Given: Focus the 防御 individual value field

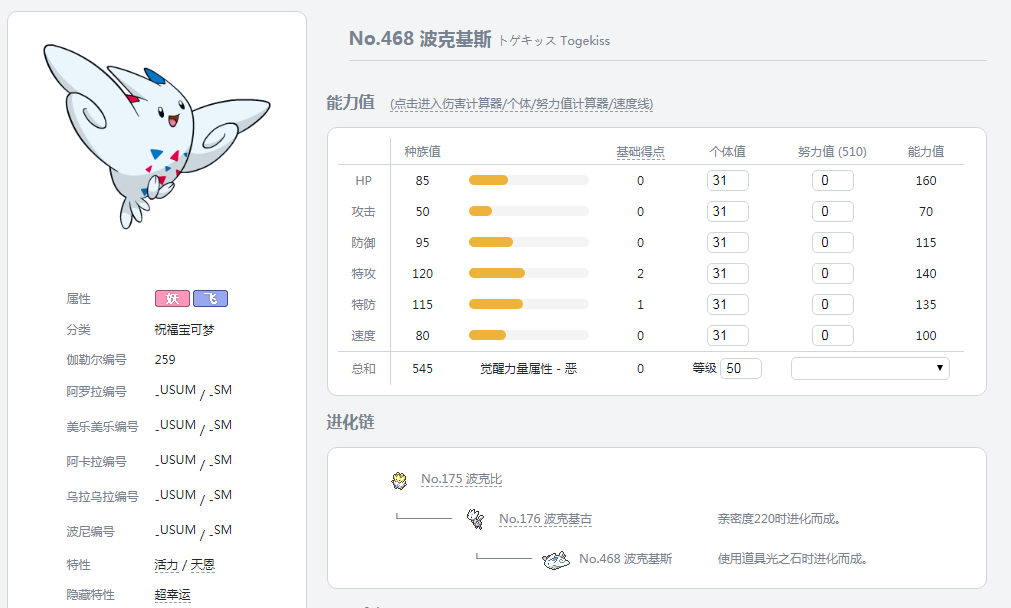Looking at the screenshot, I should [728, 242].
